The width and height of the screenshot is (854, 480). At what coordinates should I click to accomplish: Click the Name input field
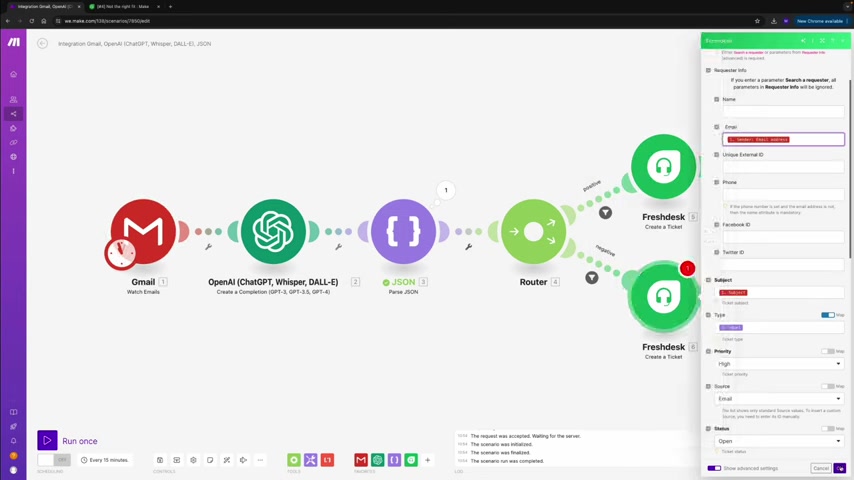tap(783, 112)
